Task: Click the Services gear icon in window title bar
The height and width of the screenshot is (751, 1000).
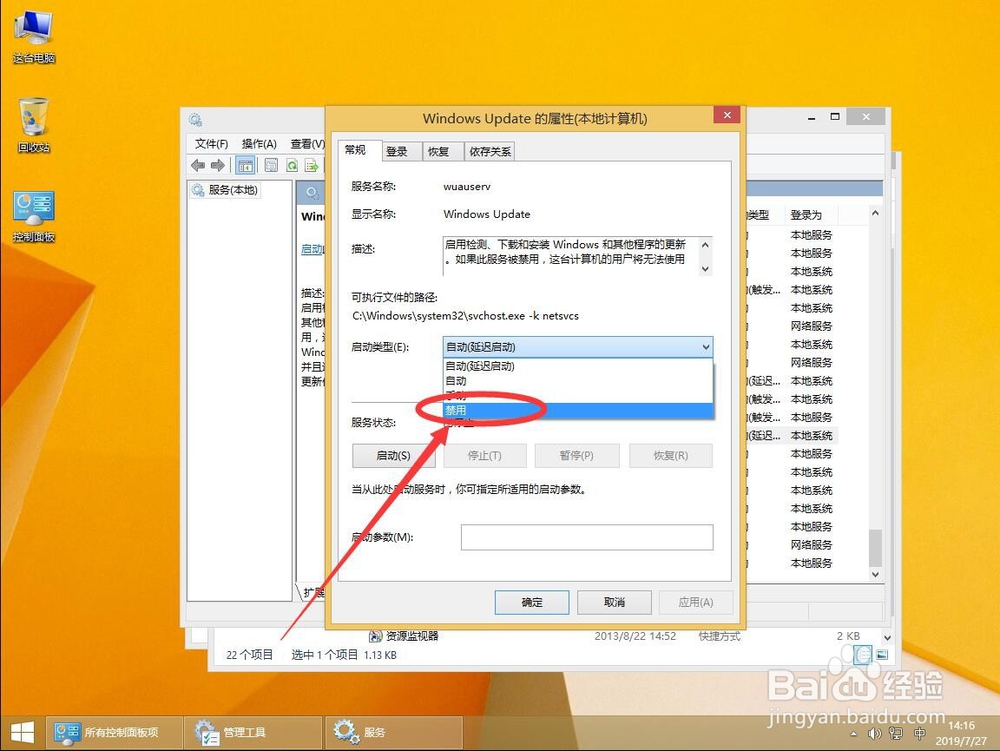Action: coord(196,120)
